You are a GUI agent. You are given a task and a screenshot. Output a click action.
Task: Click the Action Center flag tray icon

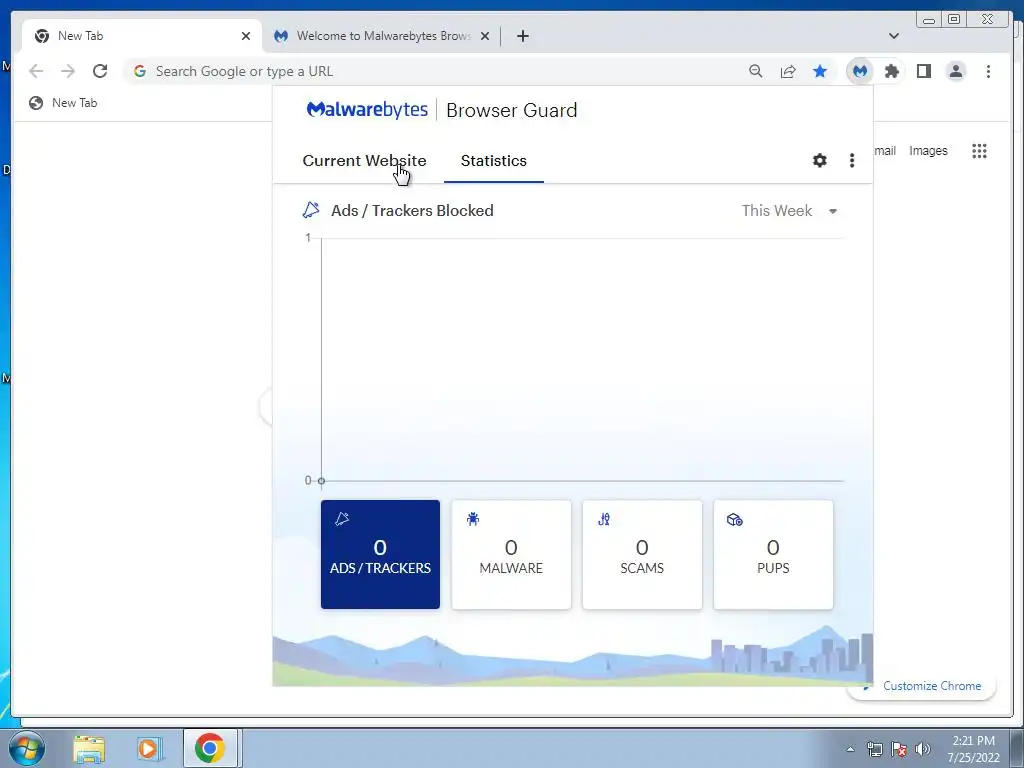coord(899,749)
